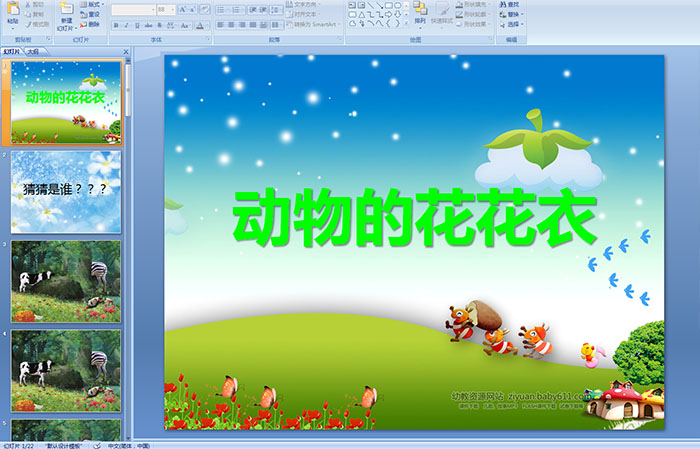Toggle text Shadow (S) formatting
This screenshot has width=700, height=449.
(x=159, y=25)
